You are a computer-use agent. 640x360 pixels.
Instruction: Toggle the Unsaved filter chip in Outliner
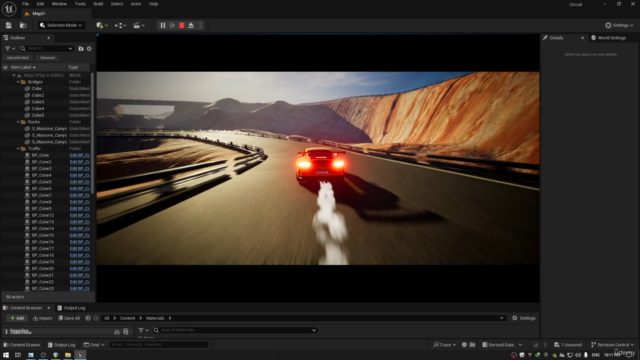[47, 58]
